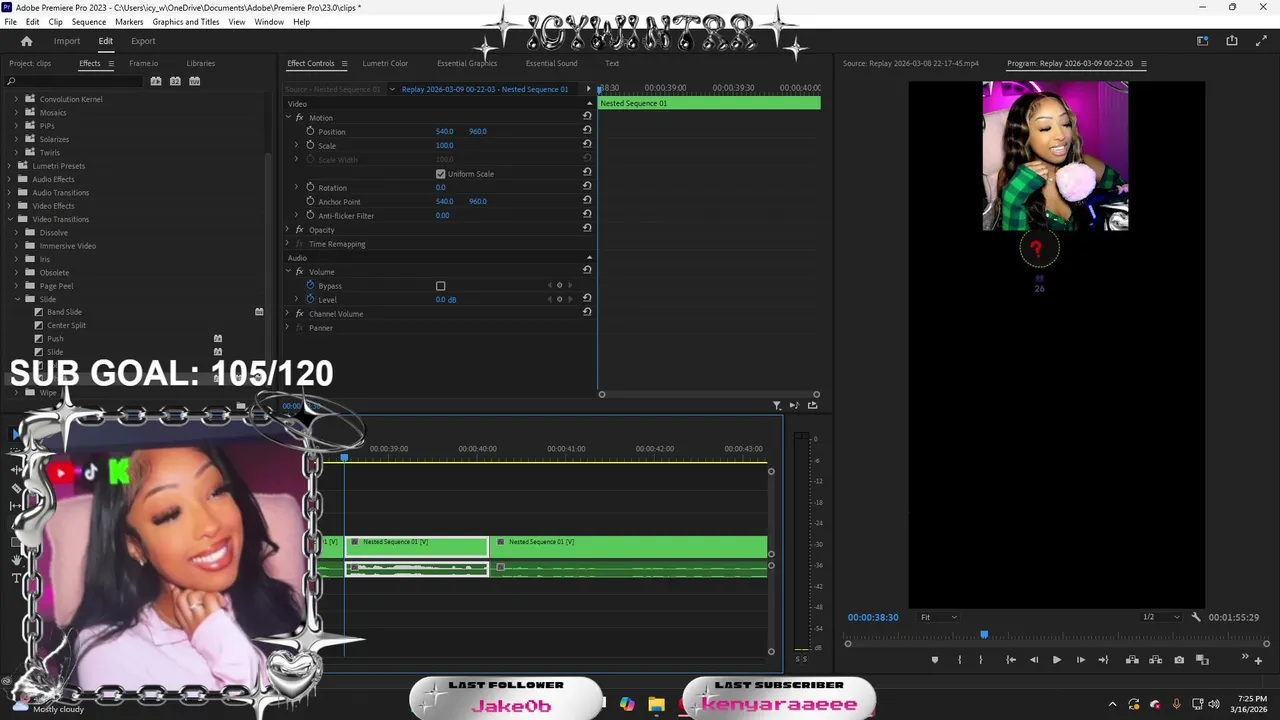Expand the Dissolve transitions folder
Screen dimensions: 1280x720
click(17, 232)
